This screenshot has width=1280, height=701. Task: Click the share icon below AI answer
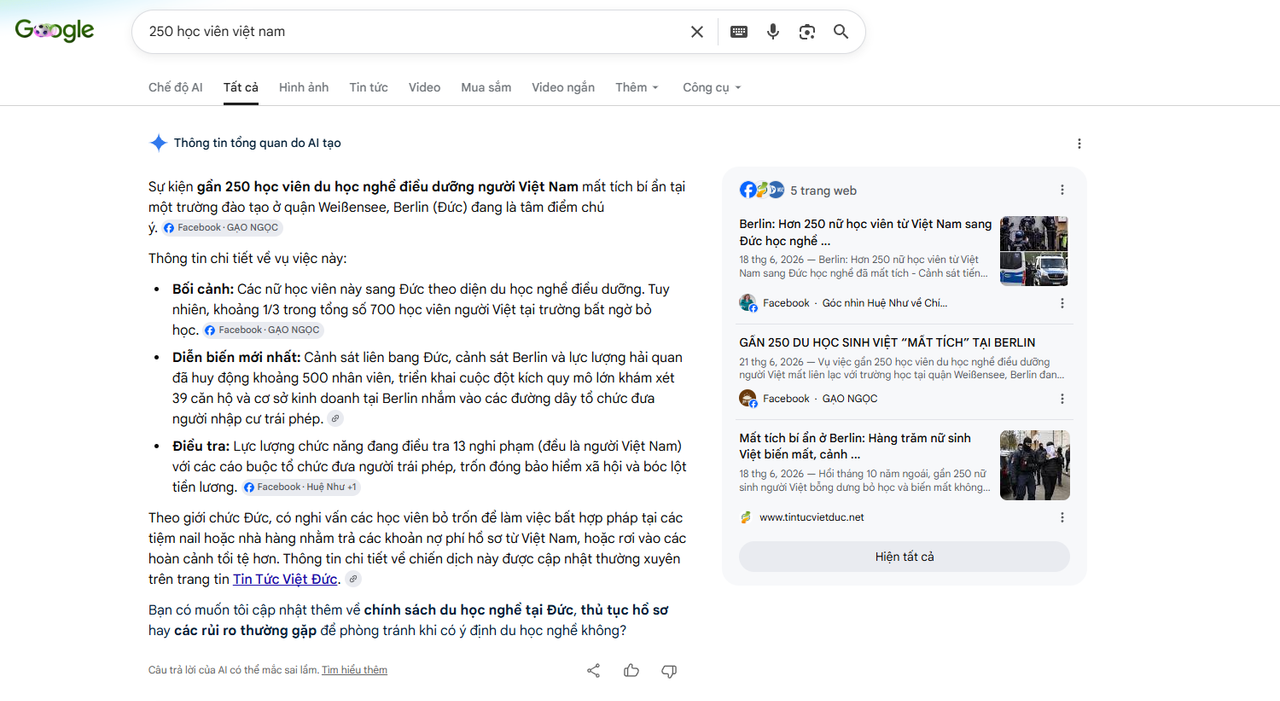pyautogui.click(x=593, y=670)
